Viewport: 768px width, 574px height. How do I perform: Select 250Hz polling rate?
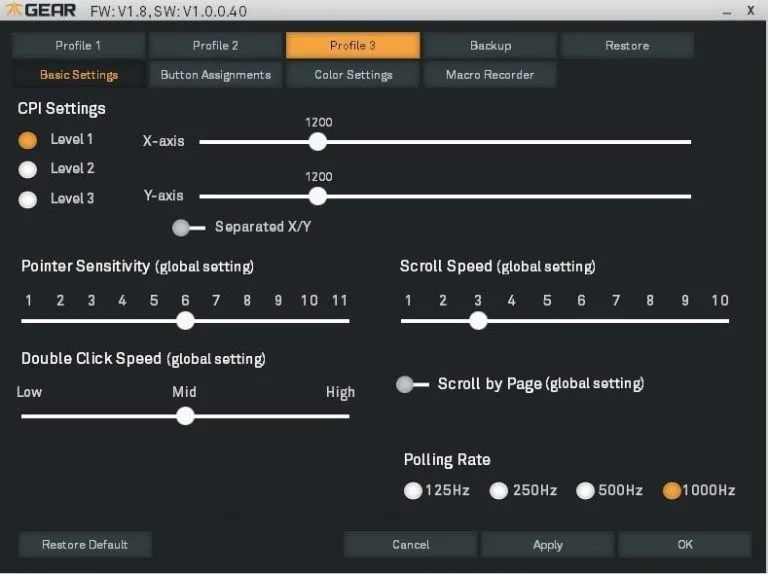[x=499, y=490]
